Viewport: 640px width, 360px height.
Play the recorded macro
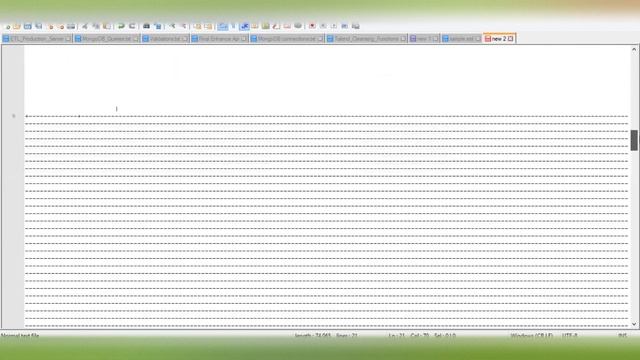[334, 27]
